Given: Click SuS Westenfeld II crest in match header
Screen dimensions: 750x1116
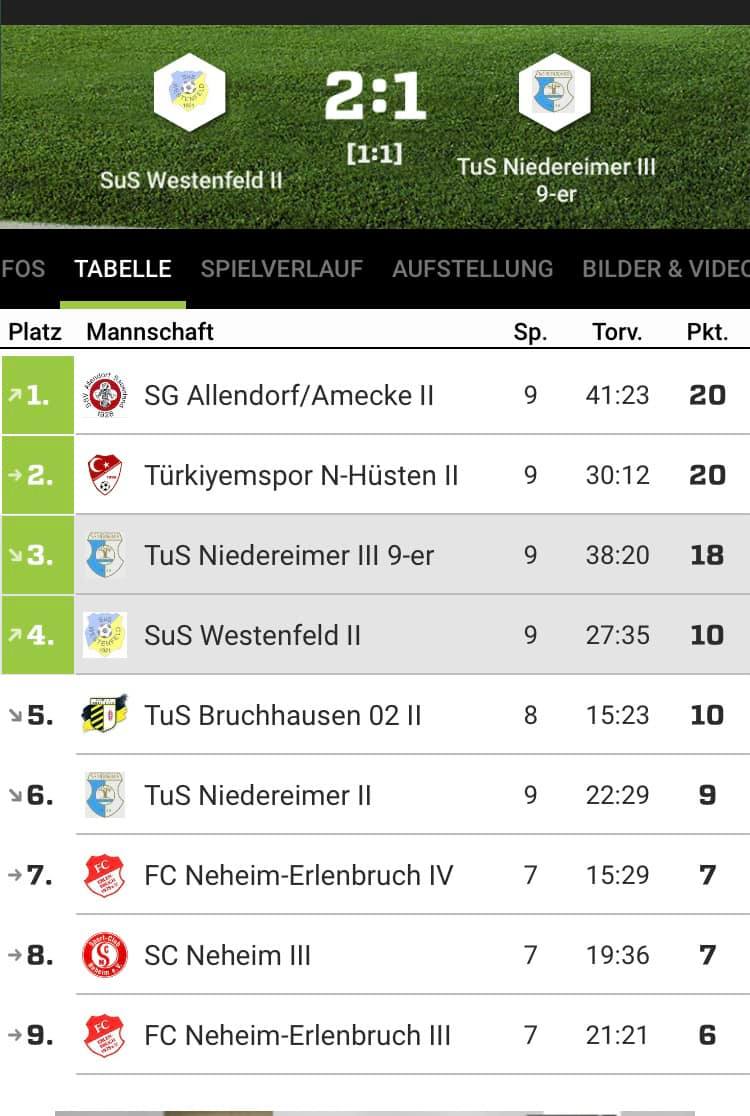Looking at the screenshot, I should click(189, 93).
